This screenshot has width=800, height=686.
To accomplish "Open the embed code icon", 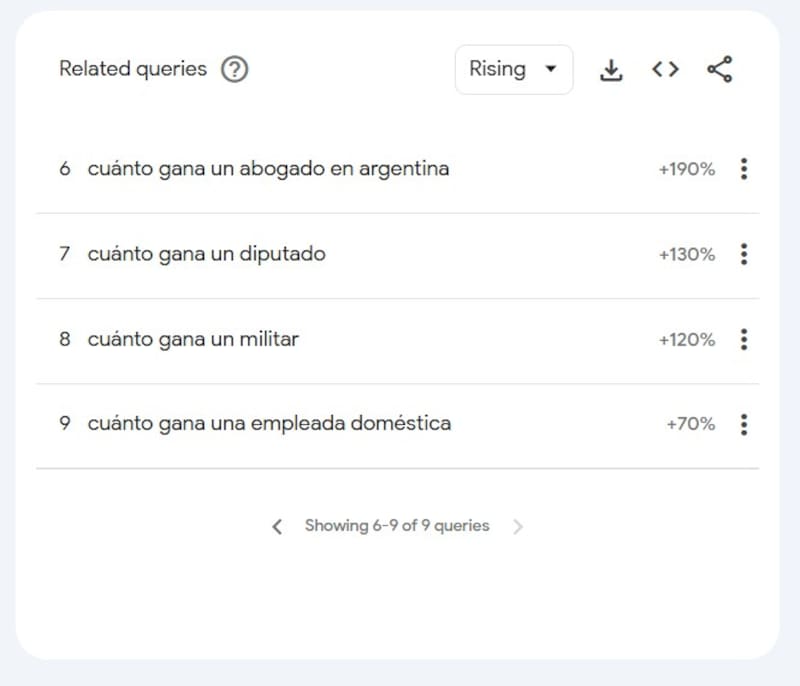I will pos(665,69).
